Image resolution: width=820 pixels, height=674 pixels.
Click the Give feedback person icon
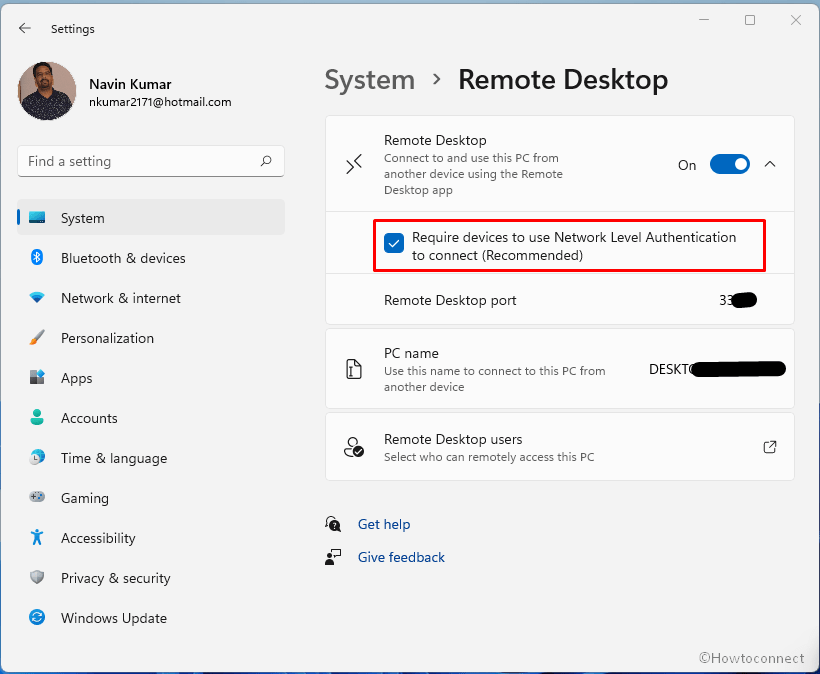(x=333, y=557)
